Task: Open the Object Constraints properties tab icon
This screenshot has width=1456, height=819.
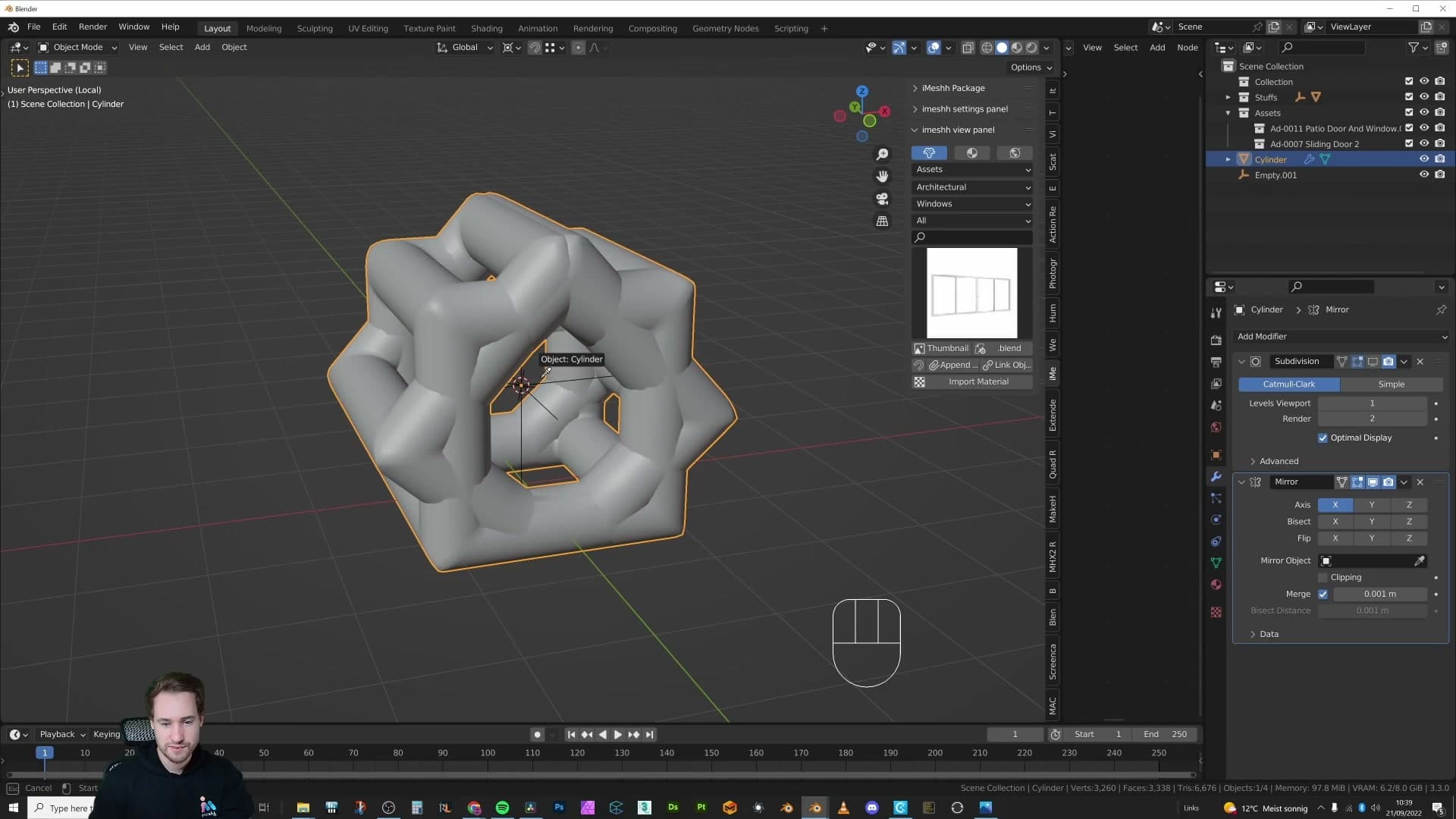Action: pos(1216,541)
